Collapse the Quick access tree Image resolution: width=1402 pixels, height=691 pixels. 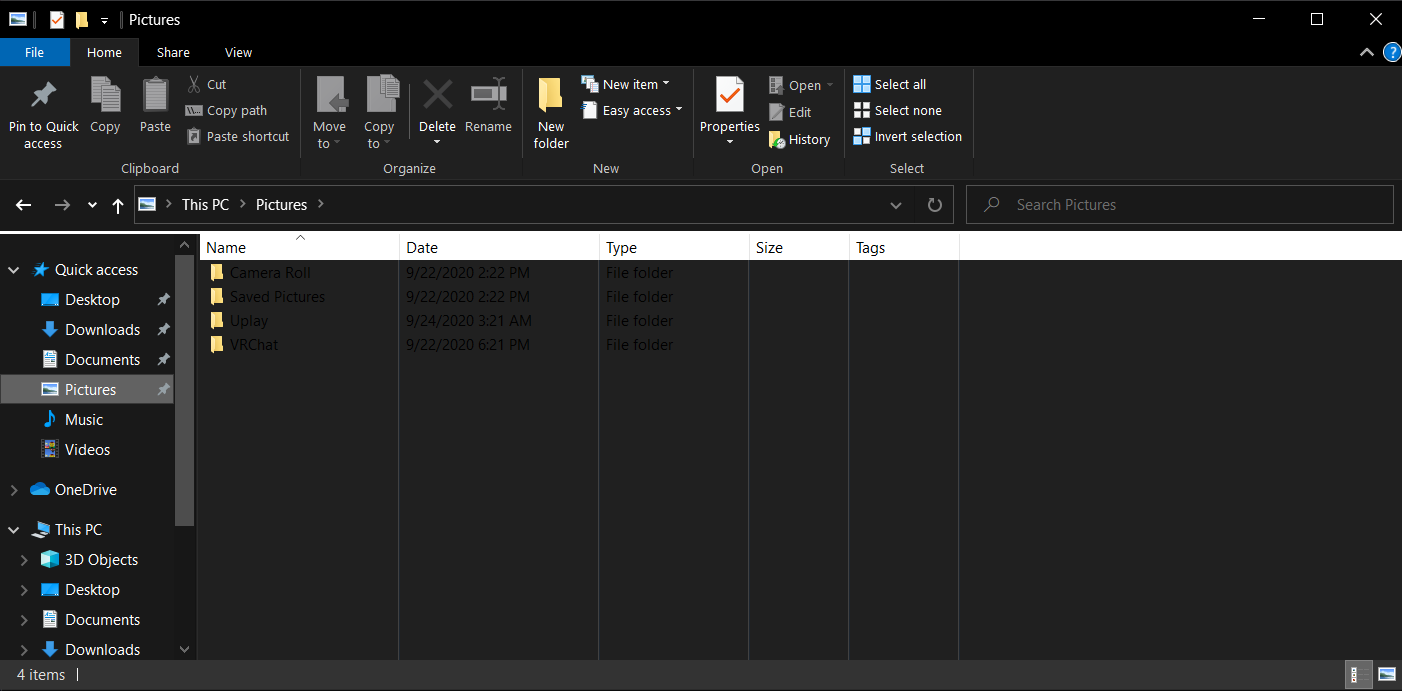point(14,270)
